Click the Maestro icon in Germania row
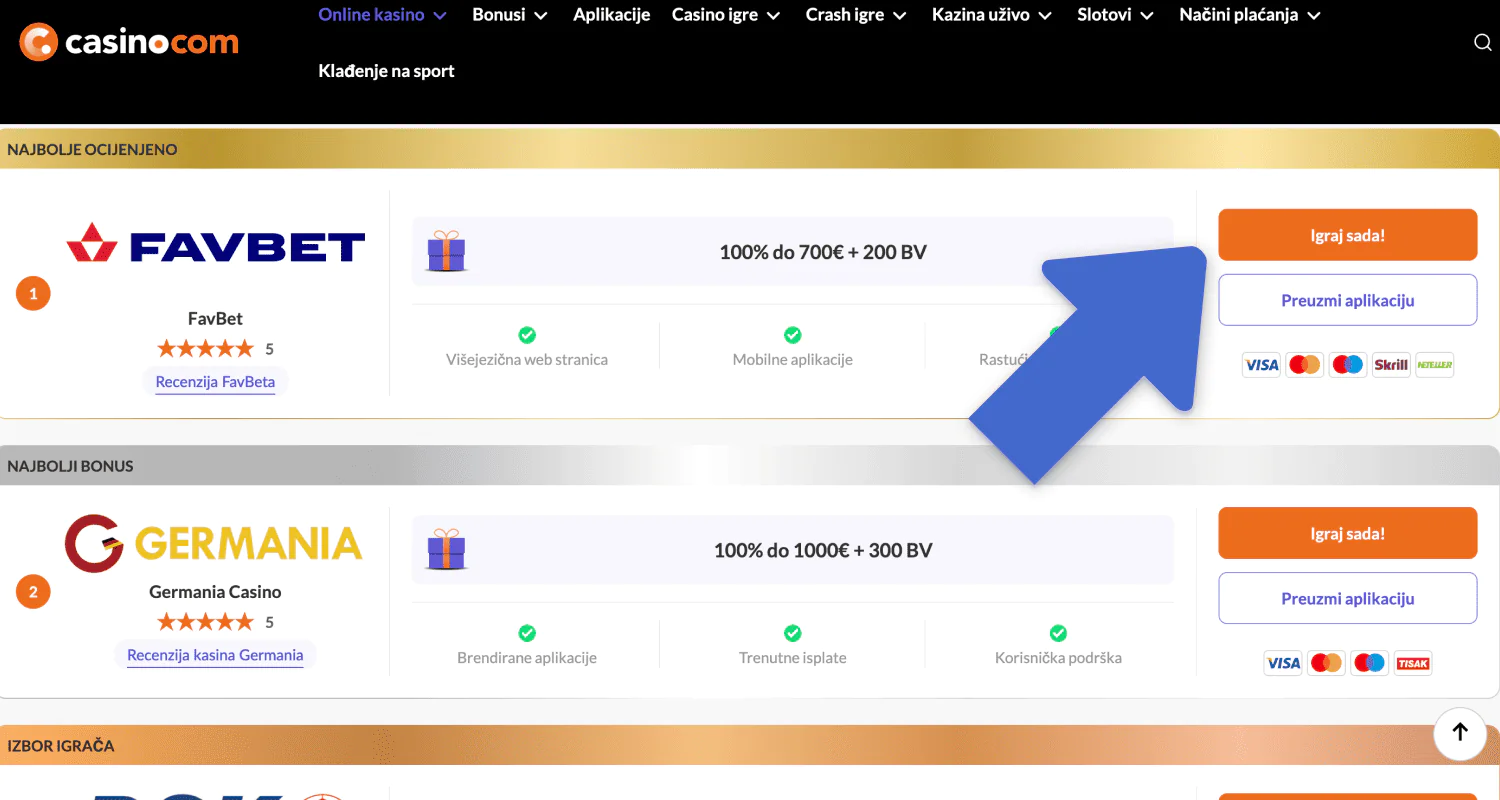1500x800 pixels. click(x=1369, y=663)
